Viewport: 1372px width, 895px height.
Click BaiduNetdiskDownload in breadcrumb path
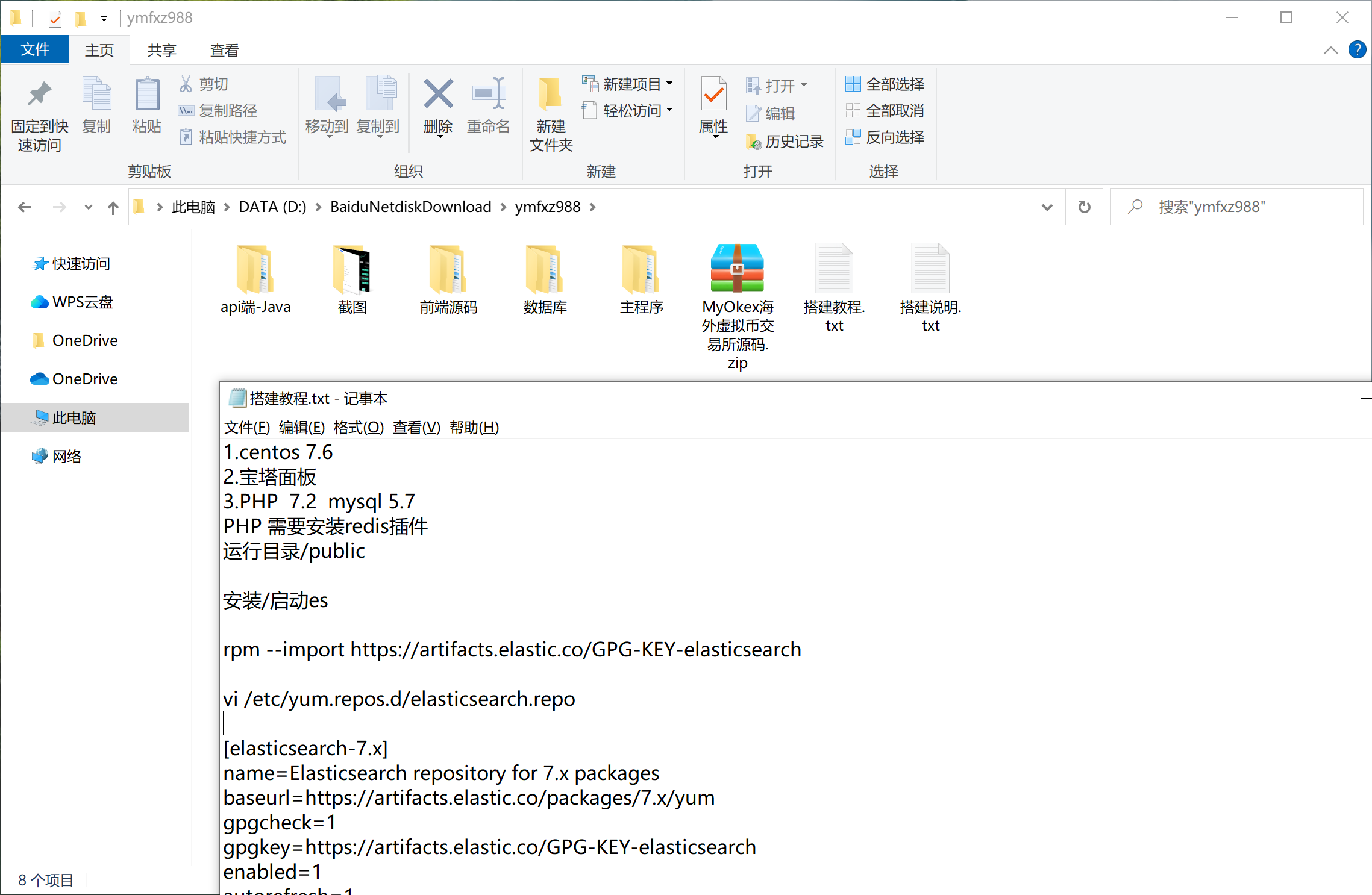pos(410,207)
